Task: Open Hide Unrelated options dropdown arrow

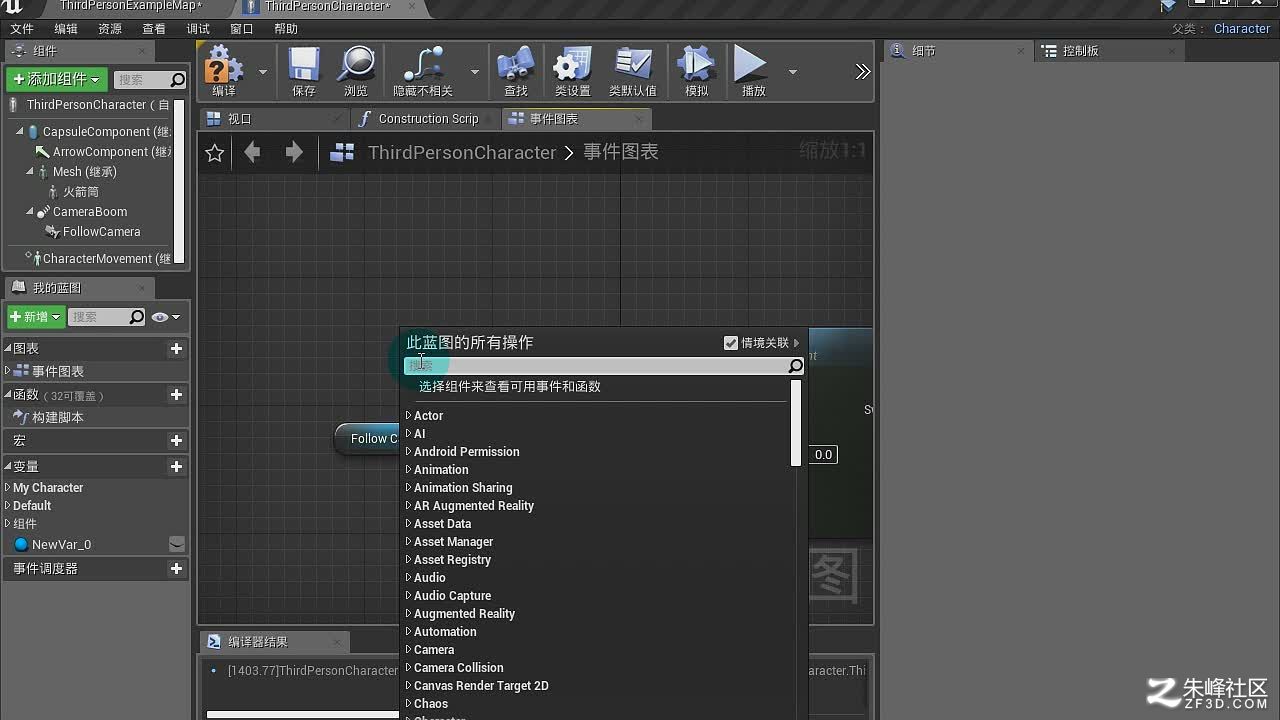Action: click(x=474, y=72)
